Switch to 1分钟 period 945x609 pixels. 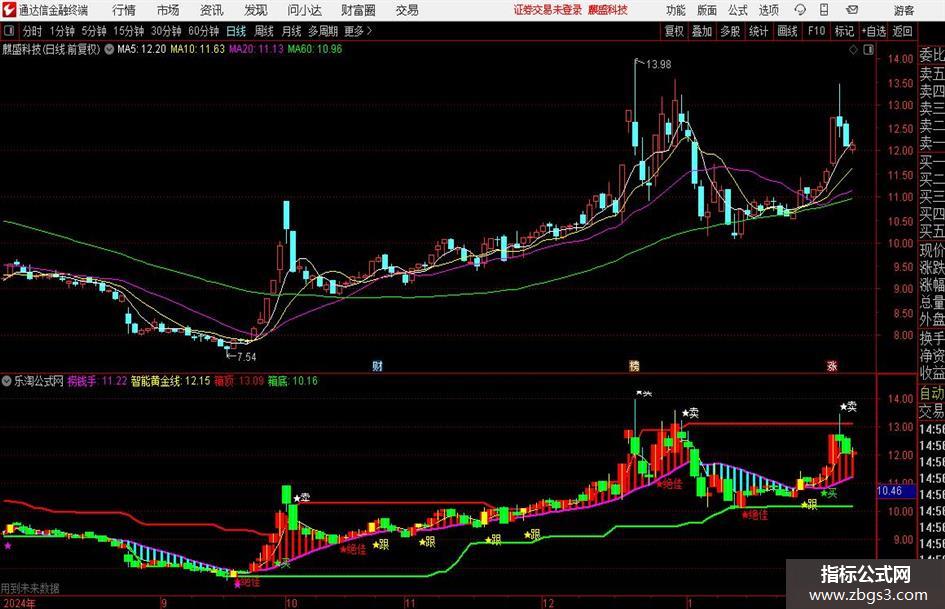[x=62, y=31]
